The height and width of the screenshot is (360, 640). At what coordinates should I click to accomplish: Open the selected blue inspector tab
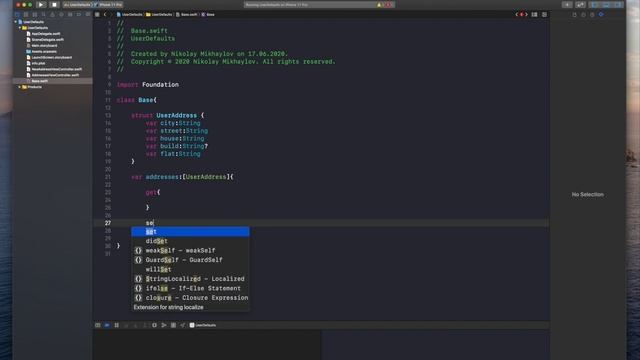pyautogui.click(x=601, y=15)
